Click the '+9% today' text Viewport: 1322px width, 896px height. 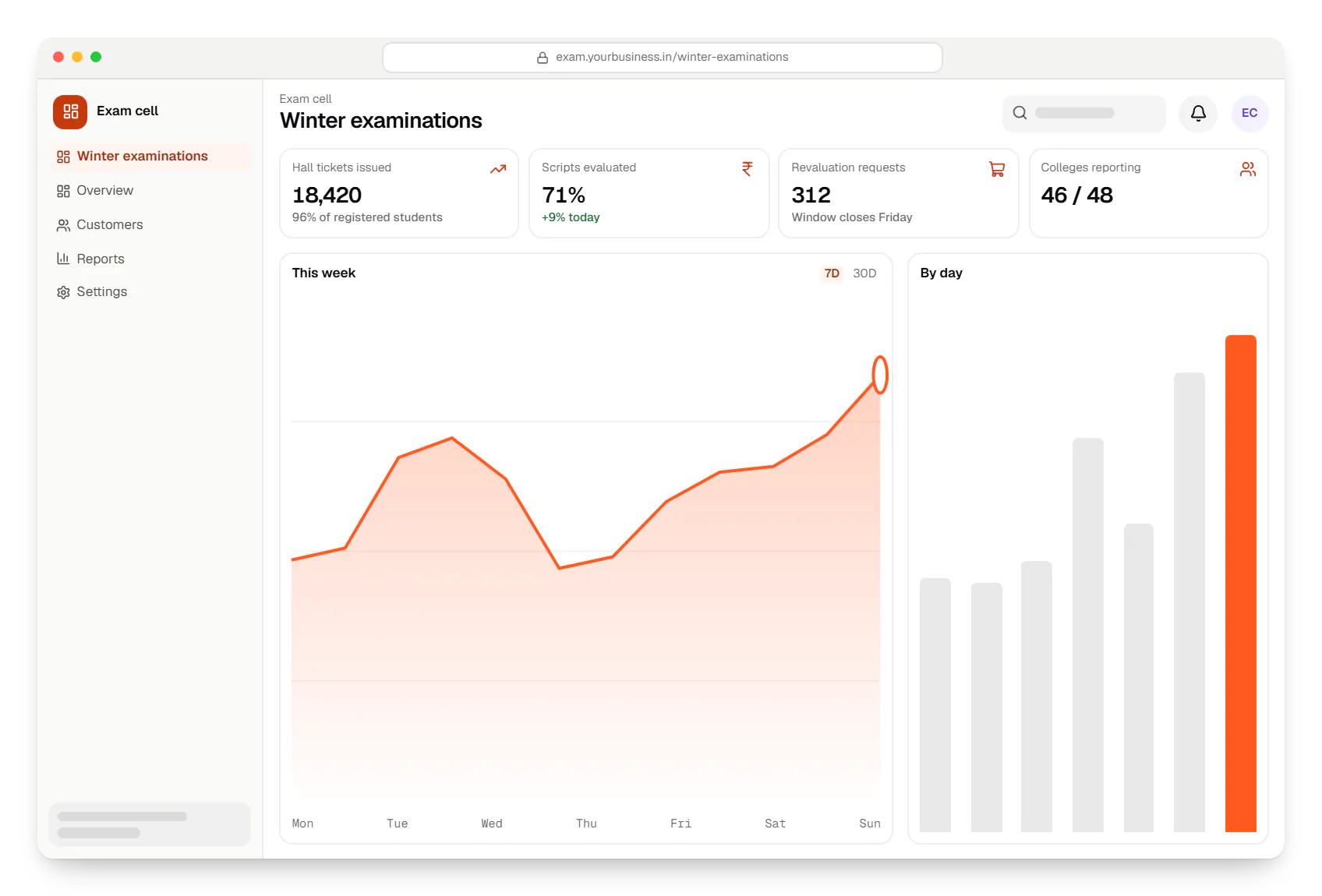pyautogui.click(x=571, y=217)
